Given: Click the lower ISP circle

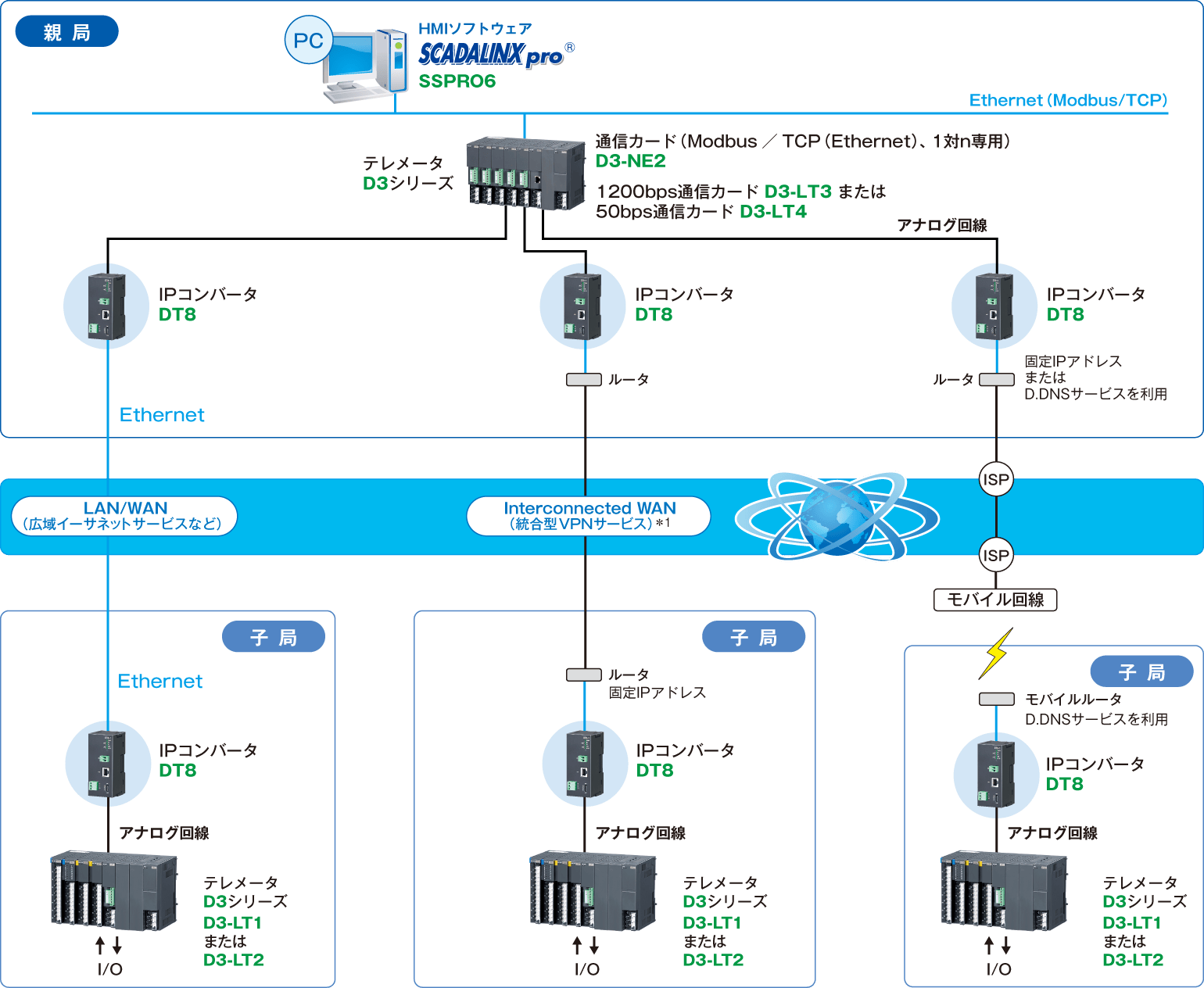Looking at the screenshot, I should coord(996,555).
